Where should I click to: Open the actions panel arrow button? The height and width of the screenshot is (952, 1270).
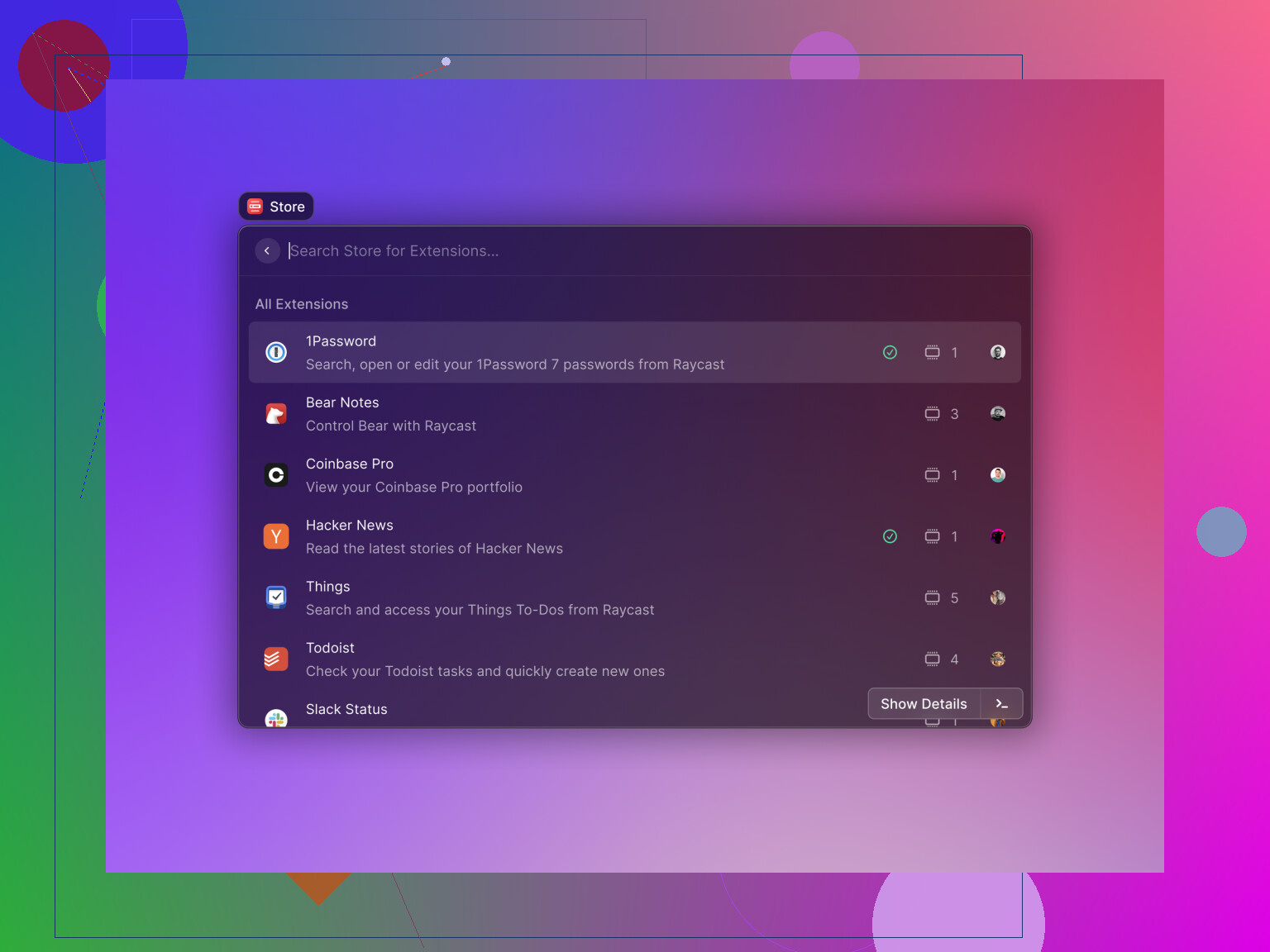[1001, 704]
